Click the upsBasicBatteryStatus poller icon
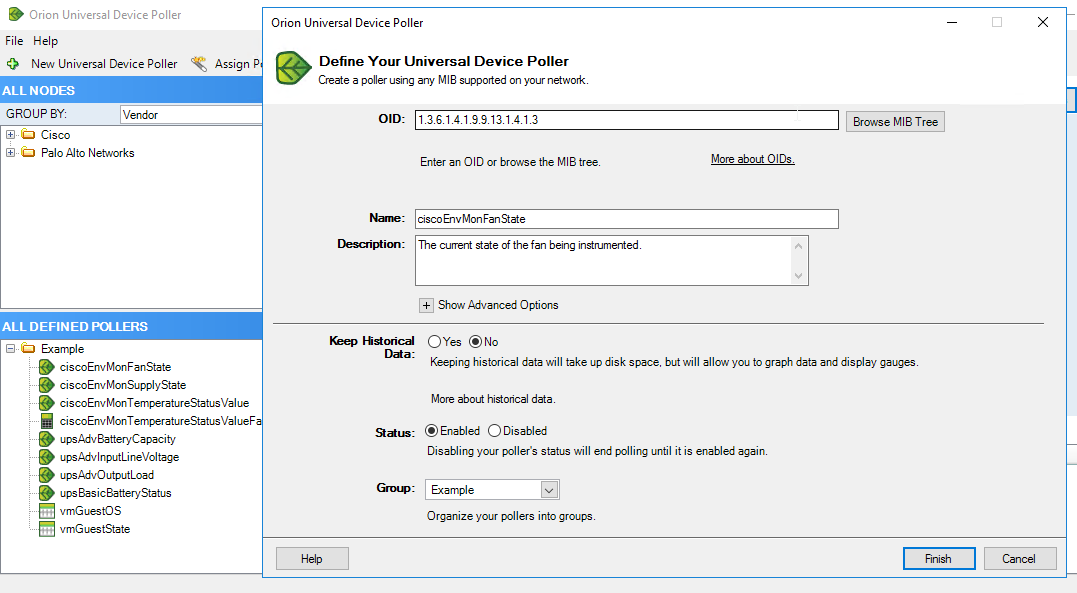Image resolution: width=1077 pixels, height=593 pixels. (x=47, y=493)
